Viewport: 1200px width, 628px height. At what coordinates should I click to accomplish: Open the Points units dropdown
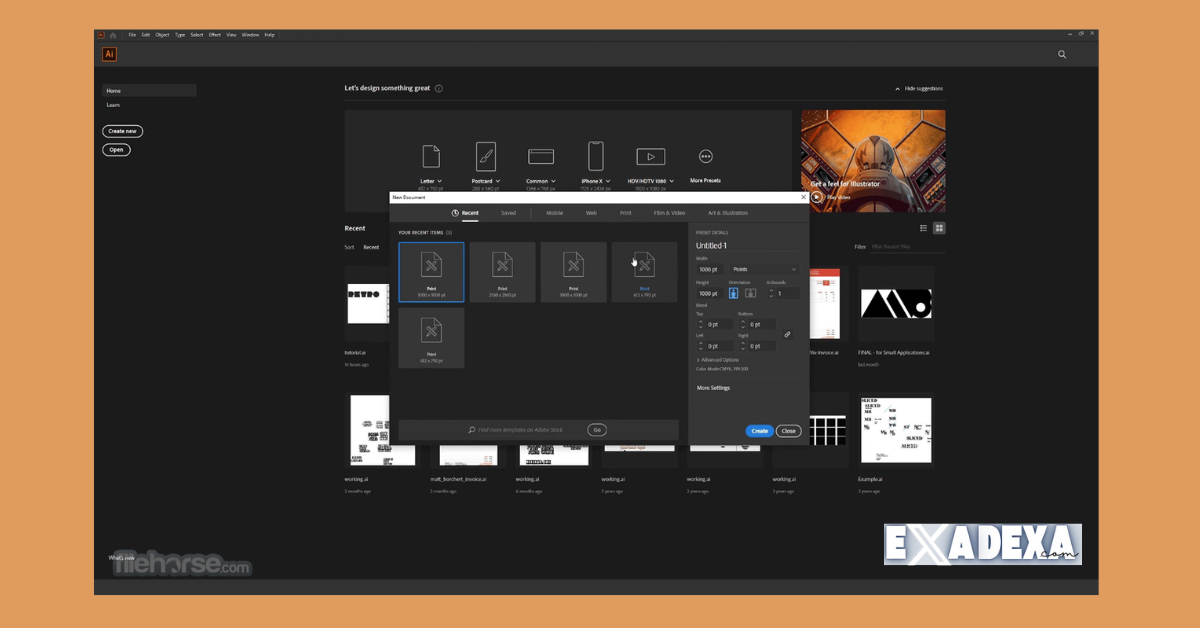pos(764,269)
